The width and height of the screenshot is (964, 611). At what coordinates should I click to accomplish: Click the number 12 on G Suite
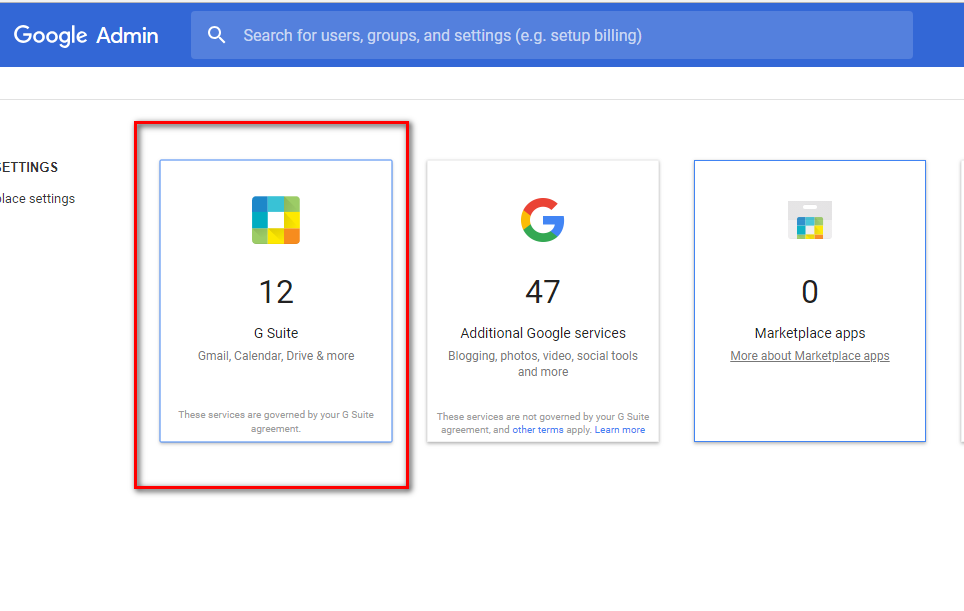pyautogui.click(x=276, y=292)
